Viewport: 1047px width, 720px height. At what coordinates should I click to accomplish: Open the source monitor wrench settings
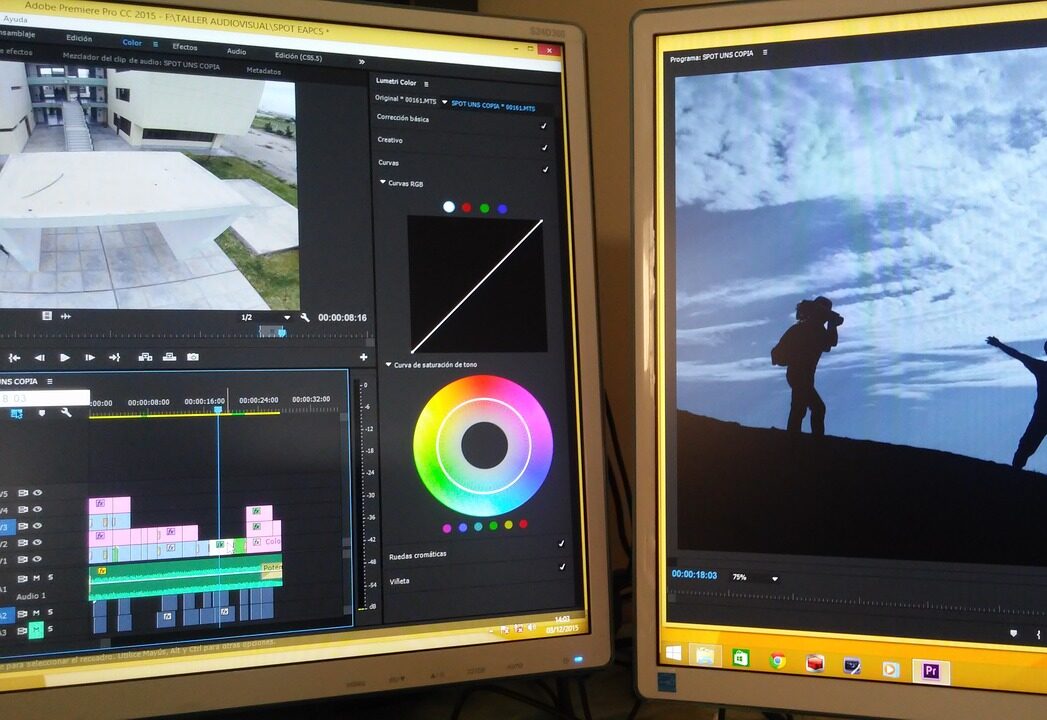click(x=304, y=317)
